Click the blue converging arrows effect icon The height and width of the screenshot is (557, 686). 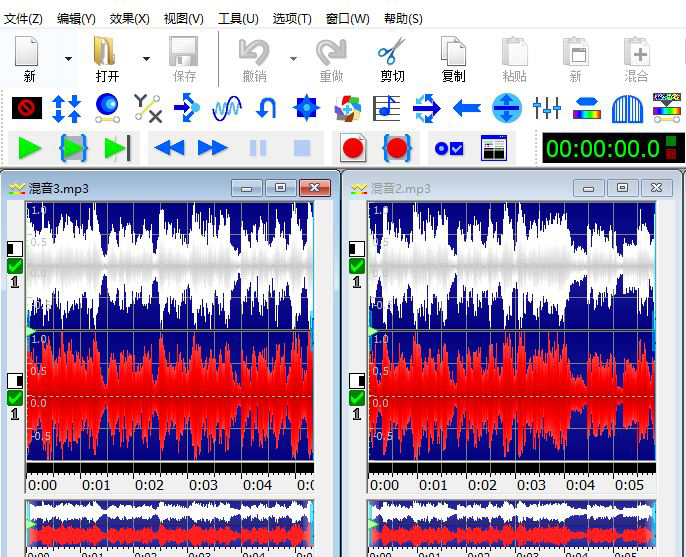coord(187,108)
